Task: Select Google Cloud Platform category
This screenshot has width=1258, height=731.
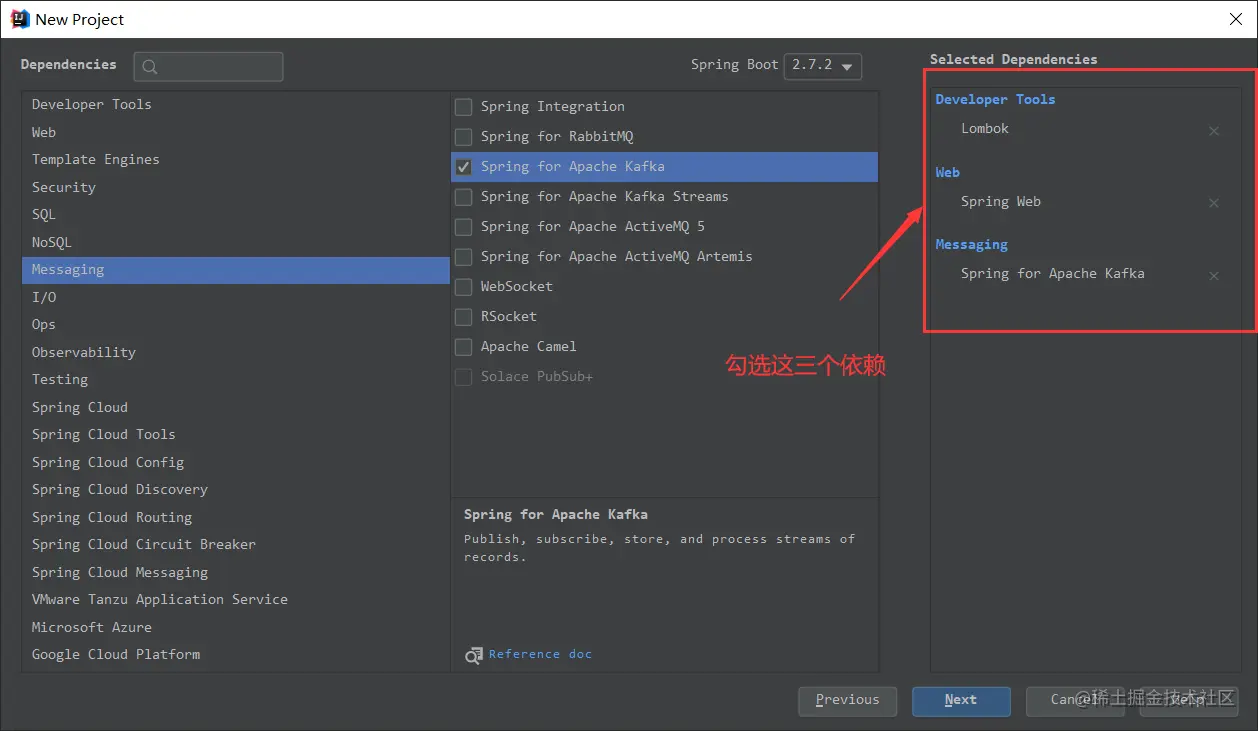Action: point(236,654)
